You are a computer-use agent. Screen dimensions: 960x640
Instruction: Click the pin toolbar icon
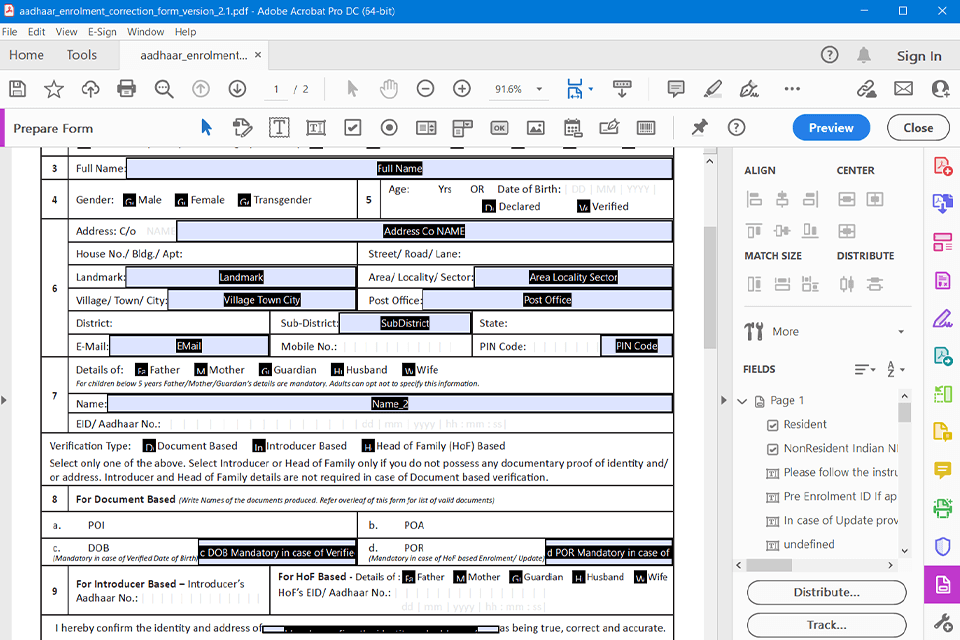pos(699,128)
